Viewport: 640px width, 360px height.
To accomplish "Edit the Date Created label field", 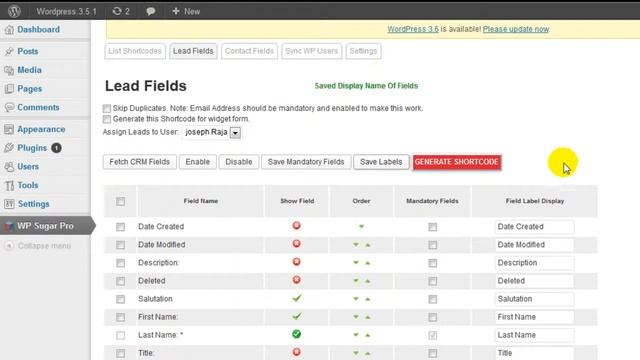I will [x=534, y=227].
